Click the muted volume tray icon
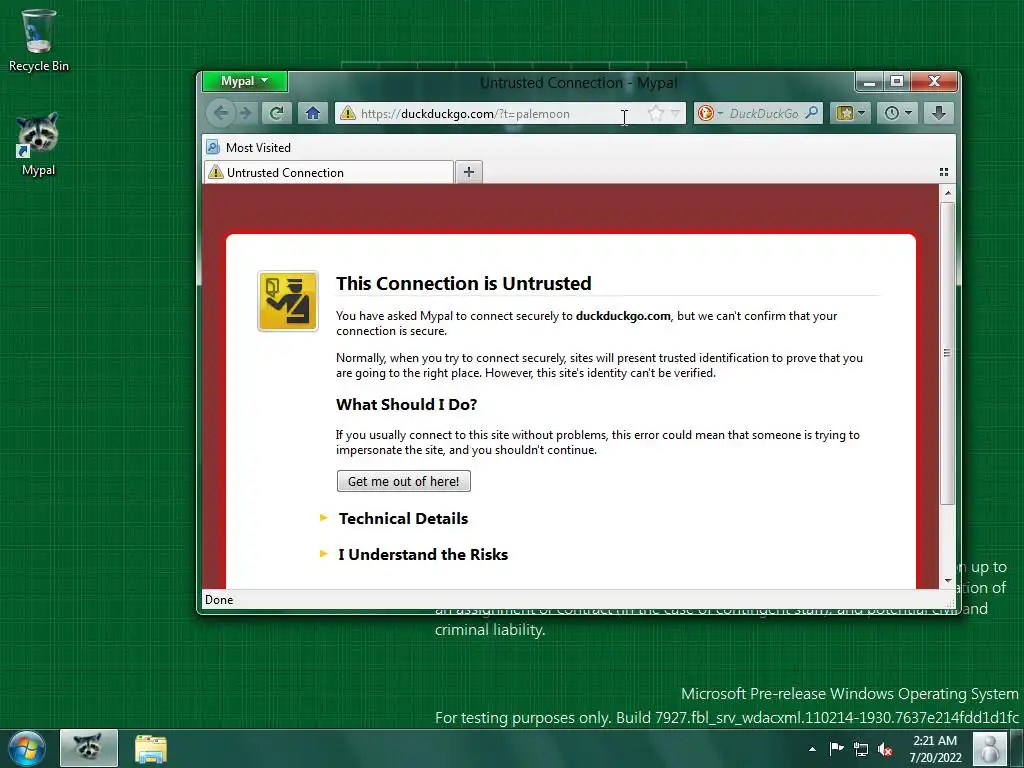The image size is (1024, 768). coord(885,750)
